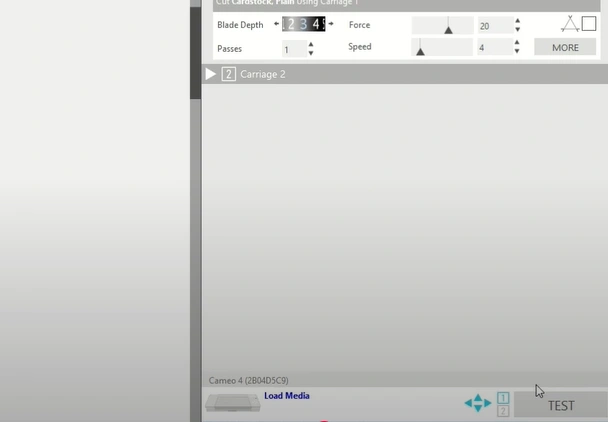Click the TEST cut button
Viewport: 608px width, 422px height.
pos(561,406)
